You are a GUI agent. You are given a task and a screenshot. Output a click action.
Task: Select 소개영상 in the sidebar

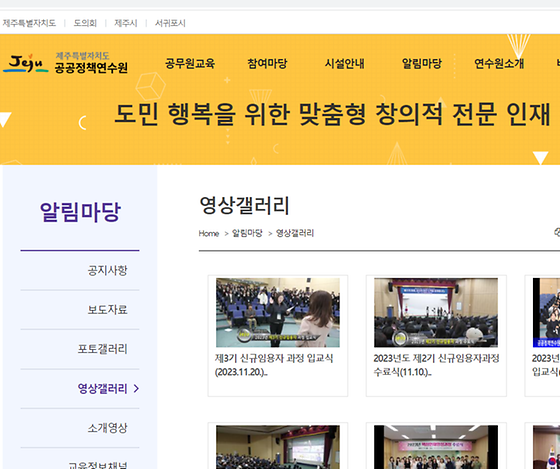(108, 428)
